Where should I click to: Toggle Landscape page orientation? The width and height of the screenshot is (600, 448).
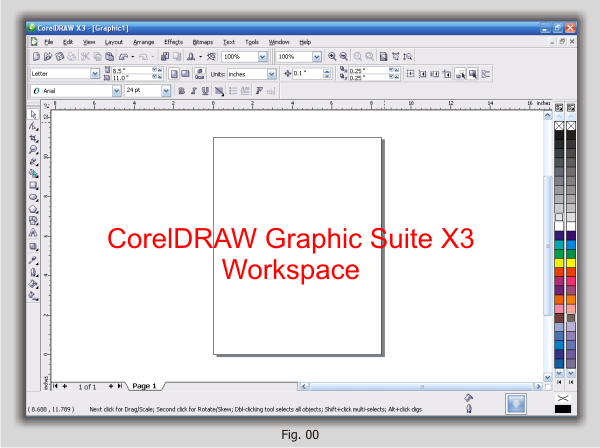[185, 73]
